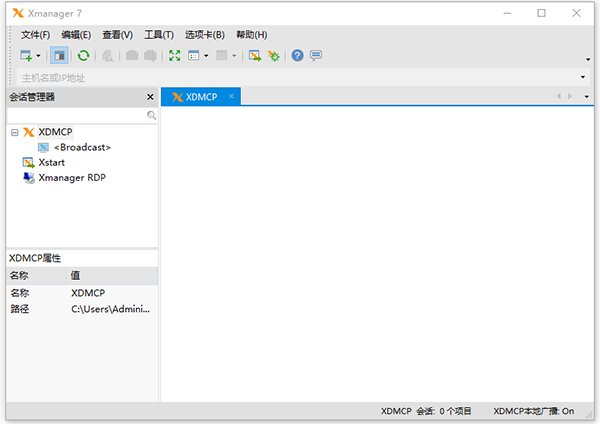The height and width of the screenshot is (424, 600).
Task: Open the 查看(V) menu
Action: 117,35
